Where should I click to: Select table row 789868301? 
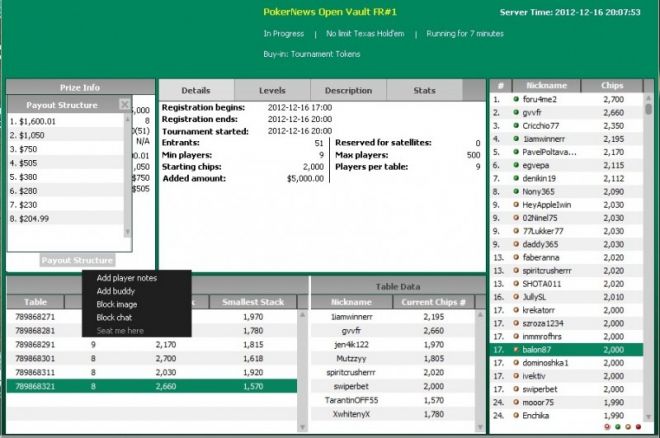[x=152, y=358]
